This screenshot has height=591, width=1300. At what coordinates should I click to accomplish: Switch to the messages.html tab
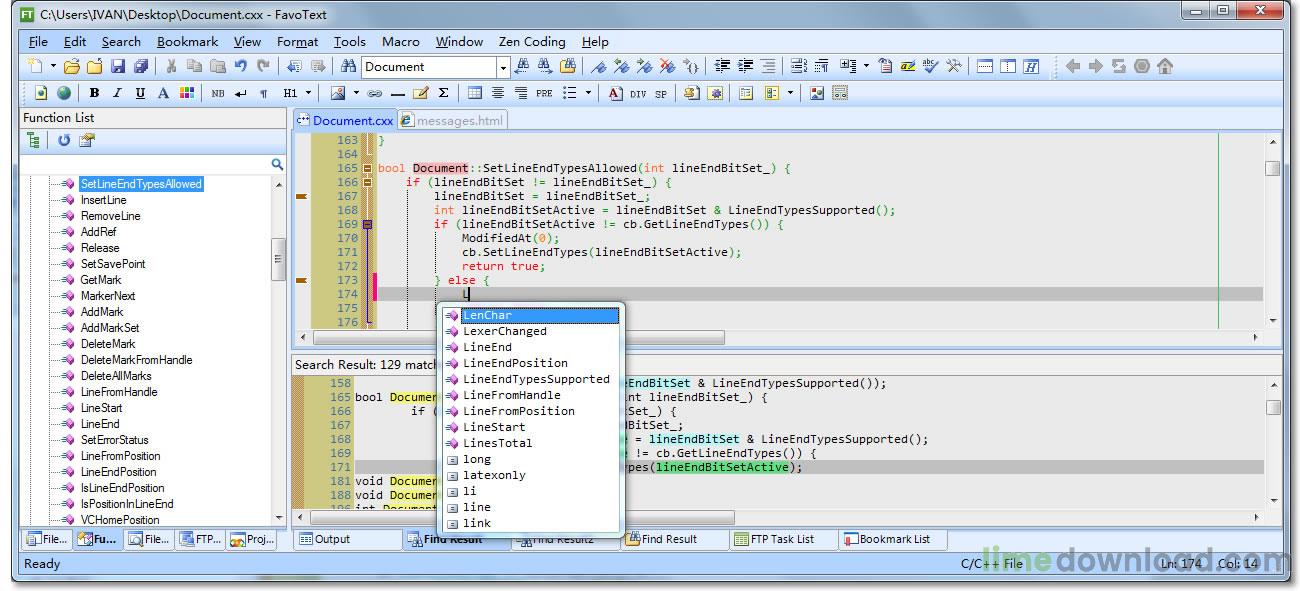coord(453,120)
